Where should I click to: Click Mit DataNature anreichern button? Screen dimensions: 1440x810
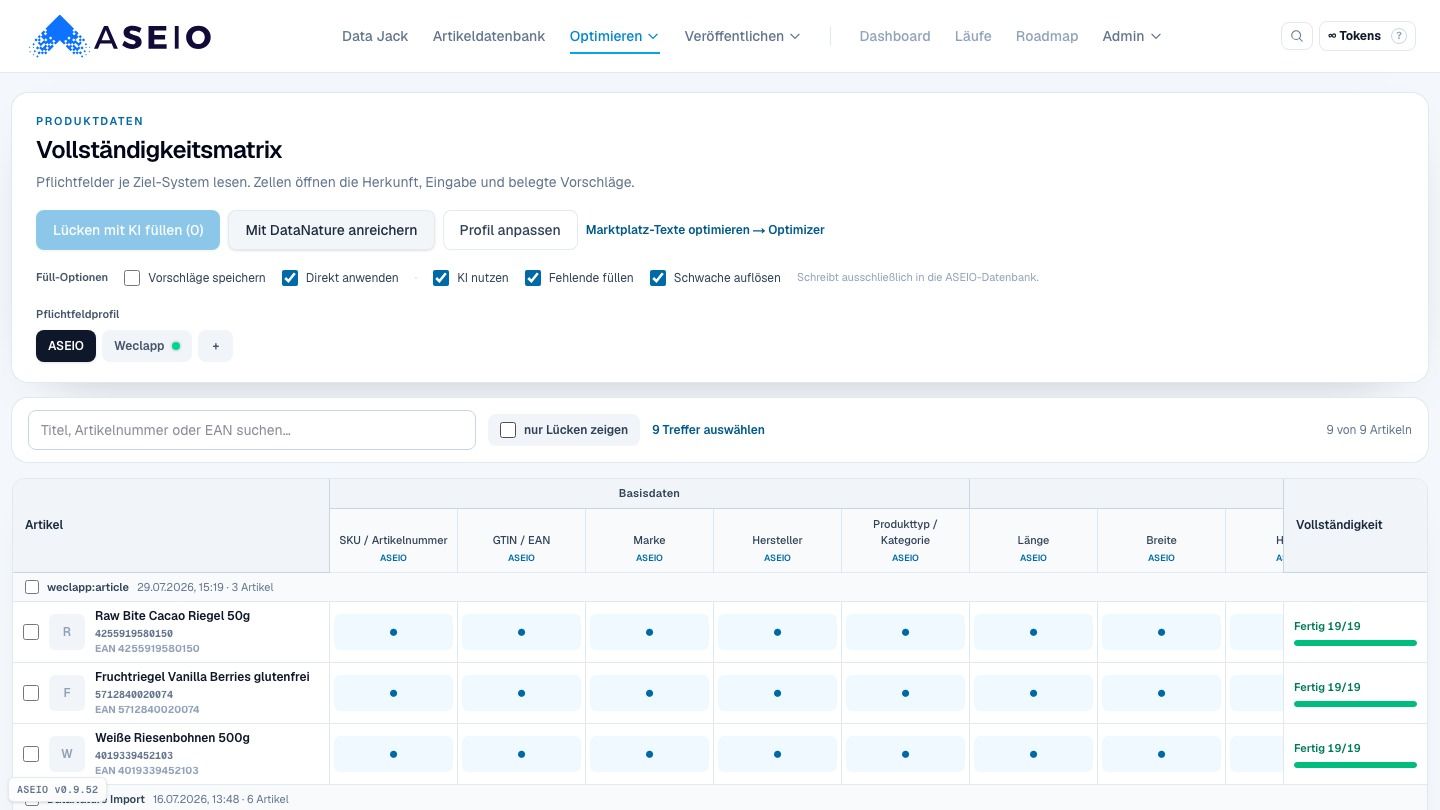[x=331, y=230]
